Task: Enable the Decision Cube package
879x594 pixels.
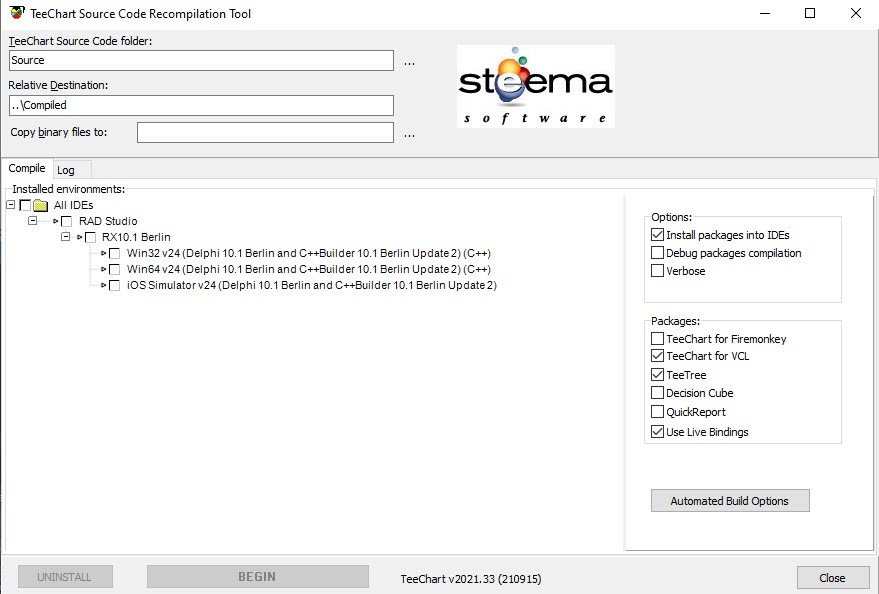Action: [658, 393]
